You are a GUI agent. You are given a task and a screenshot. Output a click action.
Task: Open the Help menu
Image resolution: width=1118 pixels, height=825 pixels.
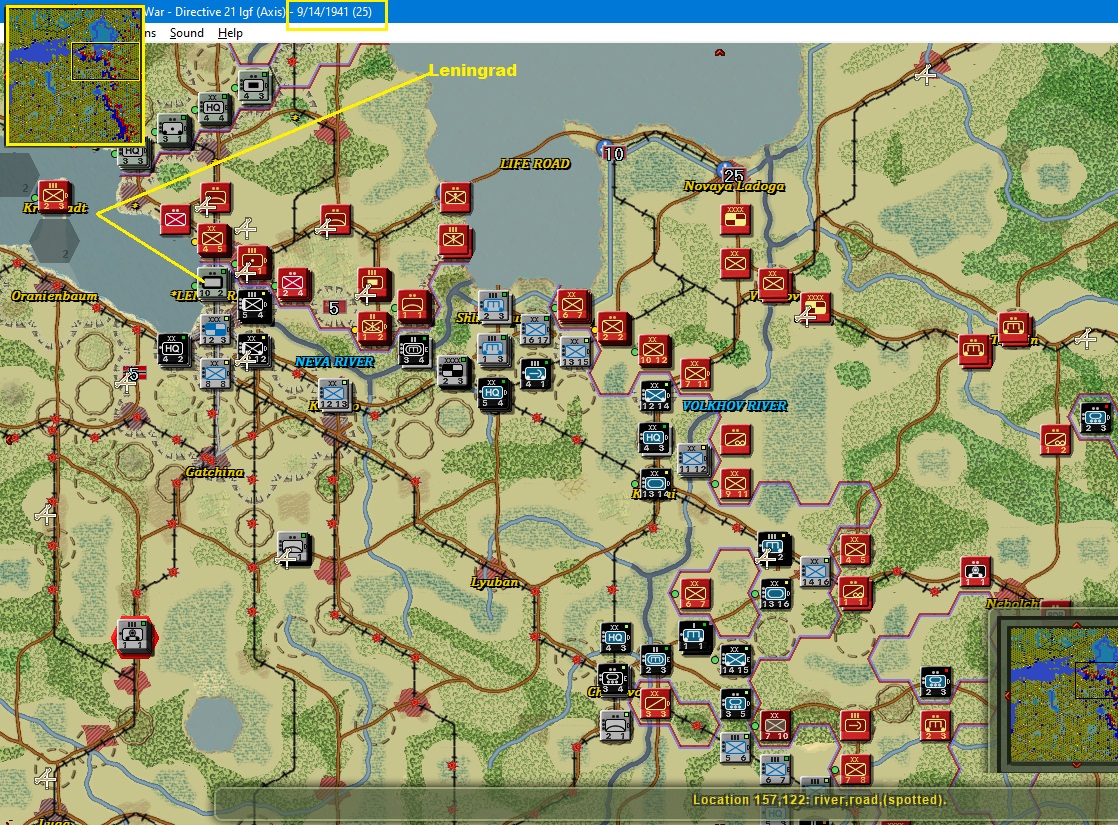tap(230, 33)
